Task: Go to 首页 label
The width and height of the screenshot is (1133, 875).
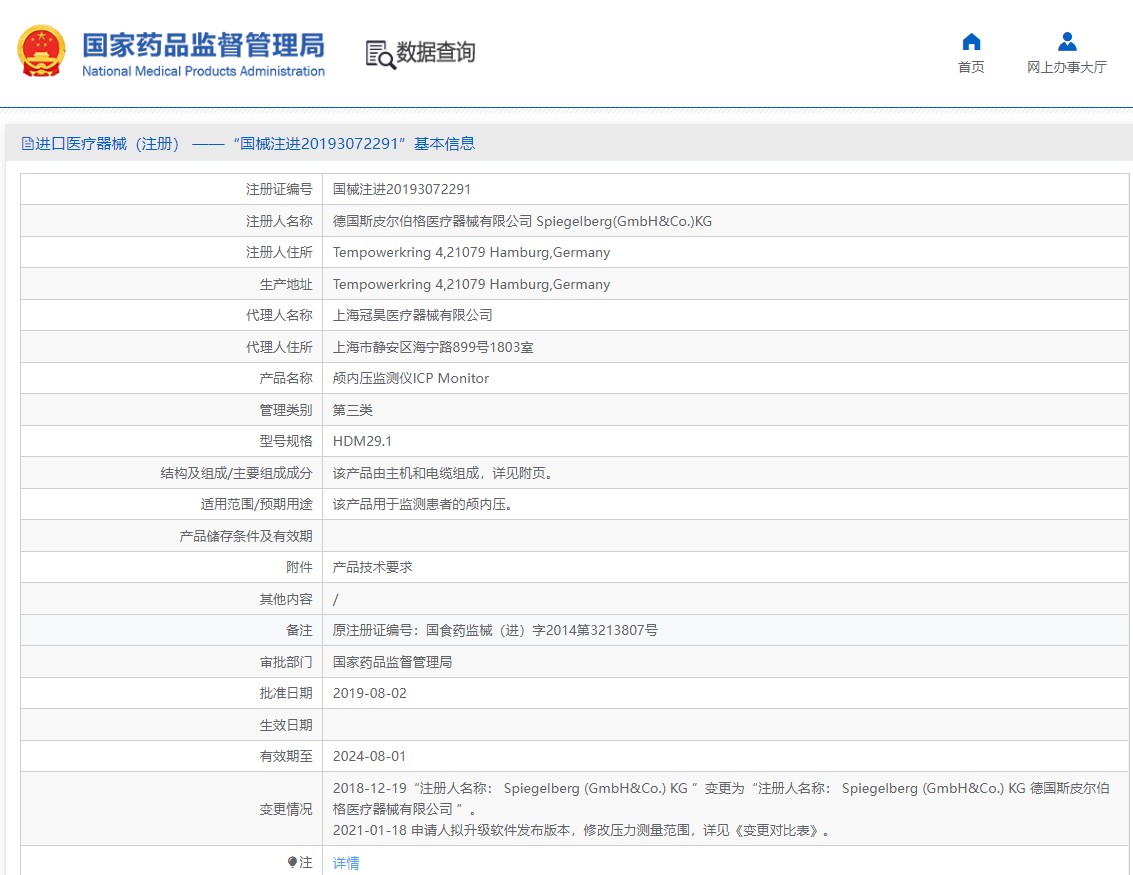Action: click(971, 67)
